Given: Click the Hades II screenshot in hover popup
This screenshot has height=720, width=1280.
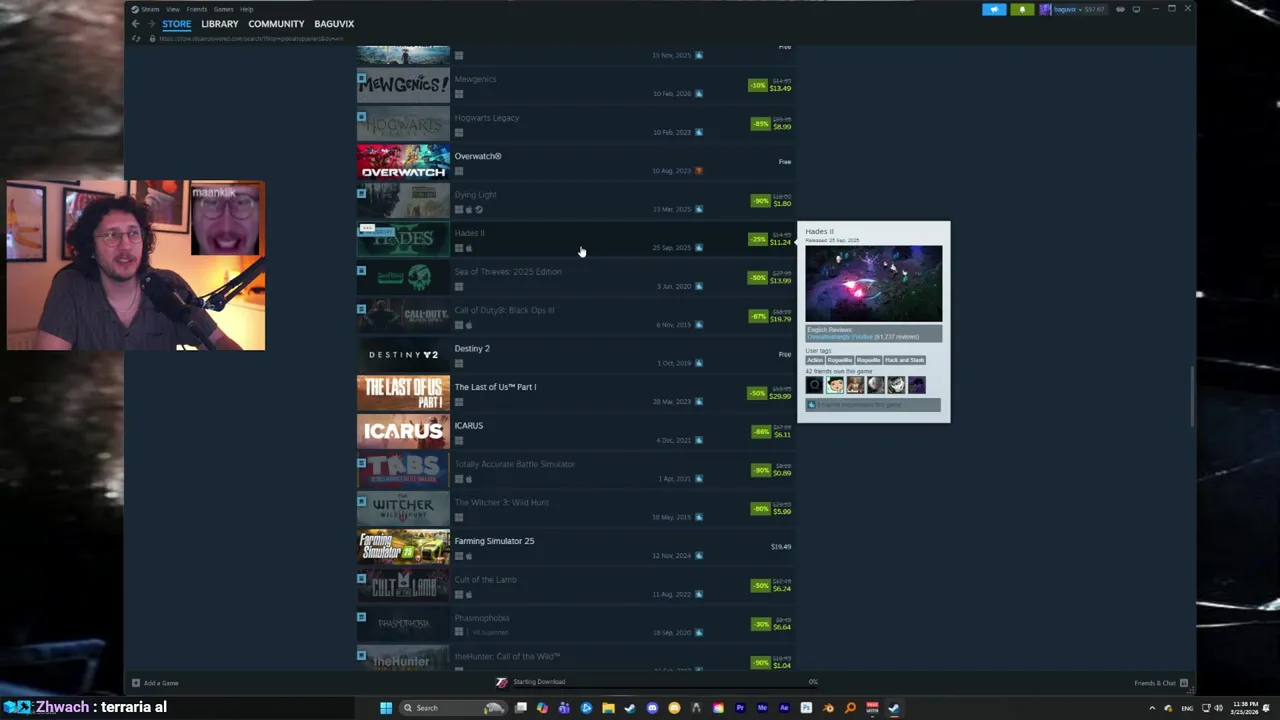Looking at the screenshot, I should point(873,284).
